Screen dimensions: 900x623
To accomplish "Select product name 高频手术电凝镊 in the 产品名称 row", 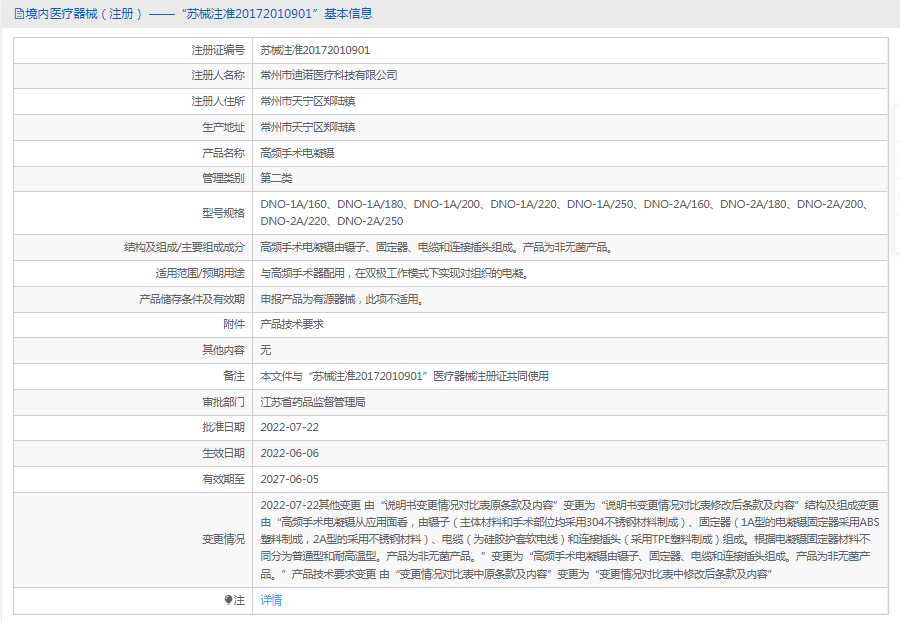I will 297,153.
